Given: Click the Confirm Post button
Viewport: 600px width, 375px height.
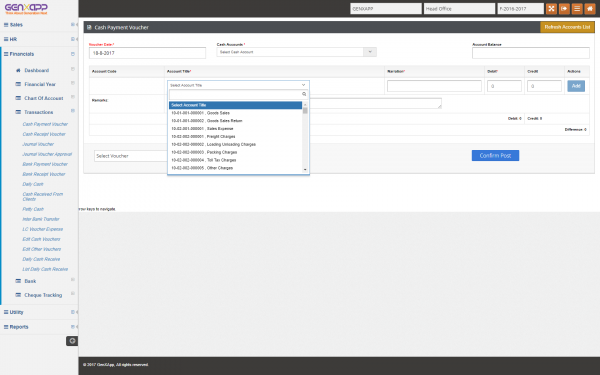Looking at the screenshot, I should coord(495,155).
